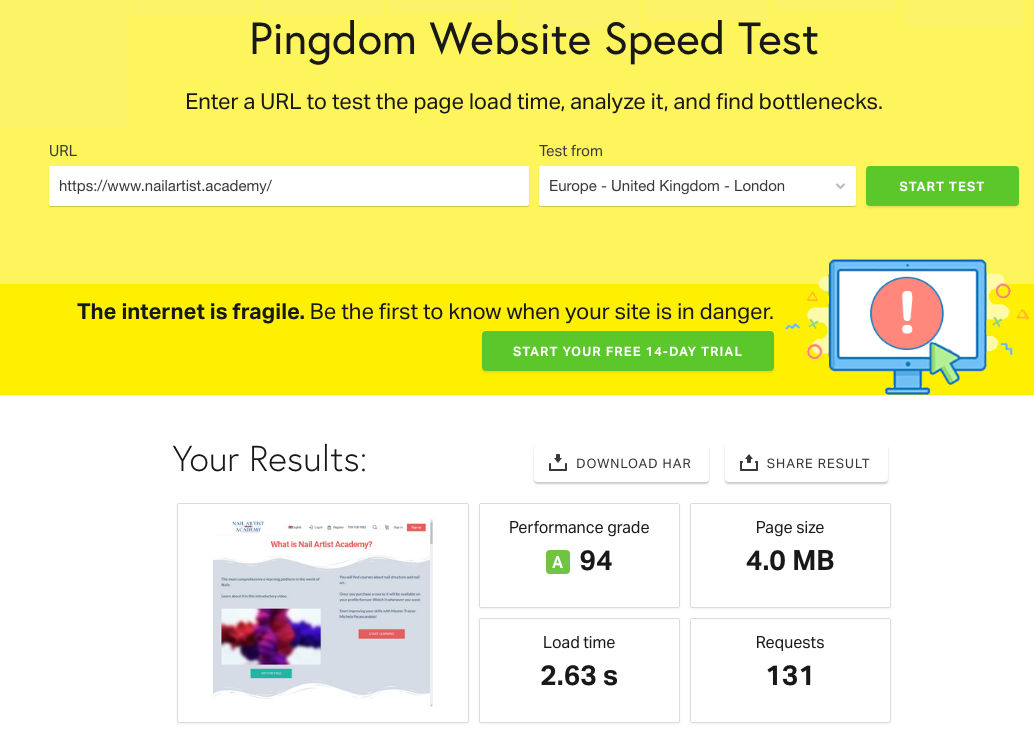Click the website preview thumbnail
The width and height of the screenshot is (1034, 753).
tap(323, 612)
